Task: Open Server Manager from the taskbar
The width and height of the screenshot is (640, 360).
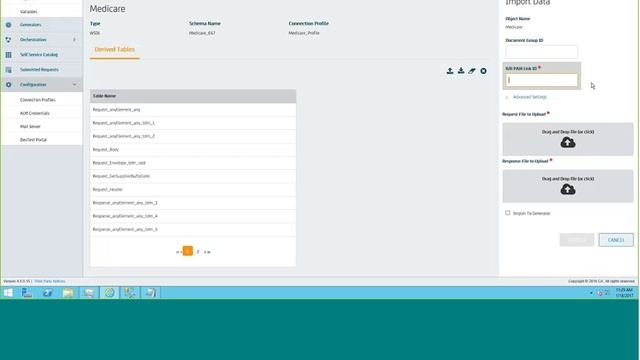Action: [x=27, y=293]
